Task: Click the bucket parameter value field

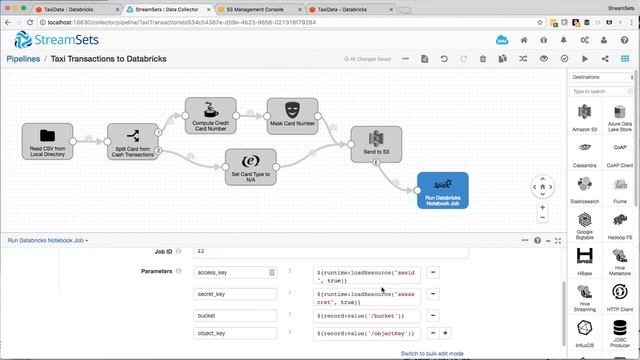Action: point(367,316)
